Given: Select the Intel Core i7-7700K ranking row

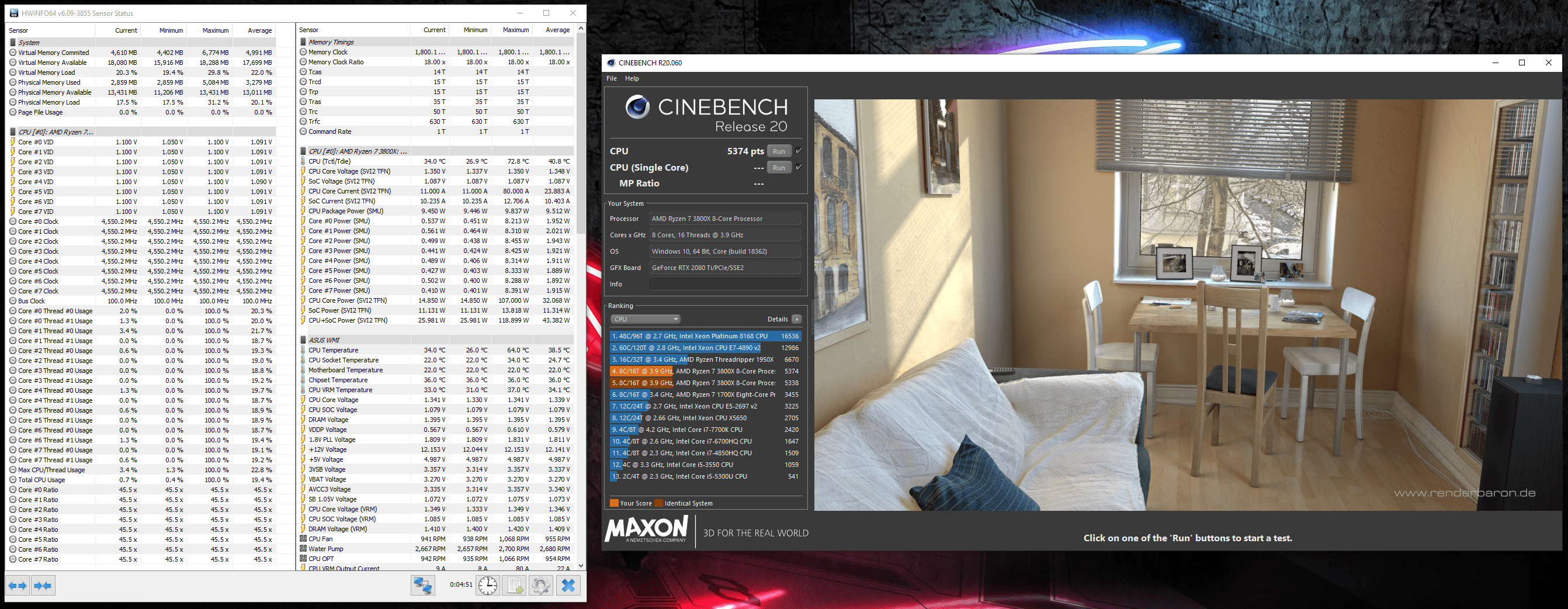Looking at the screenshot, I should (x=706, y=430).
